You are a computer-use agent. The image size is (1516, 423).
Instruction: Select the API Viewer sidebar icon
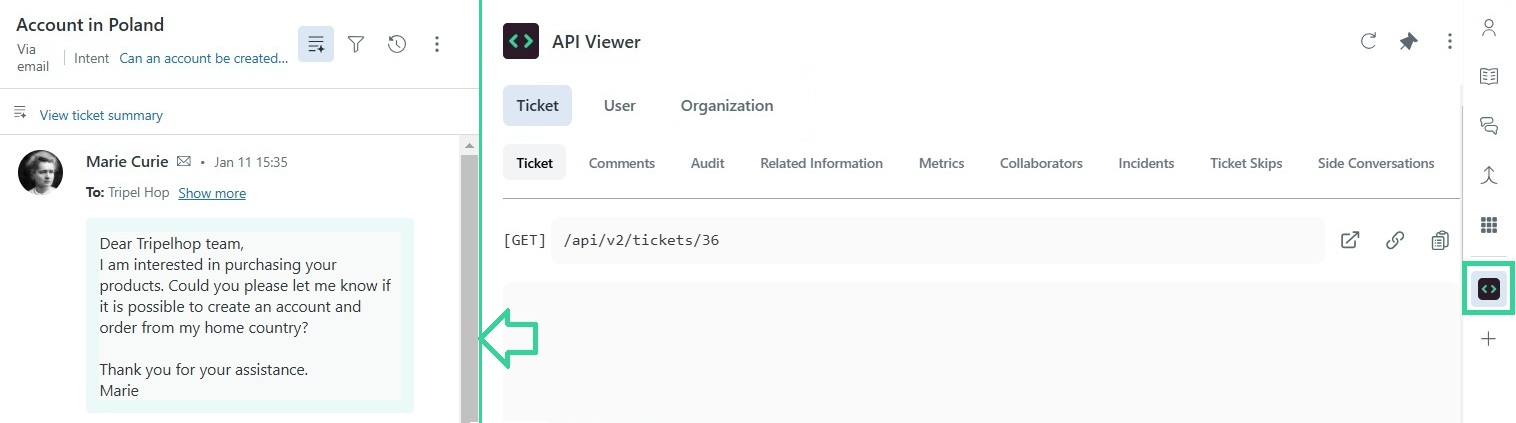pyautogui.click(x=1489, y=289)
